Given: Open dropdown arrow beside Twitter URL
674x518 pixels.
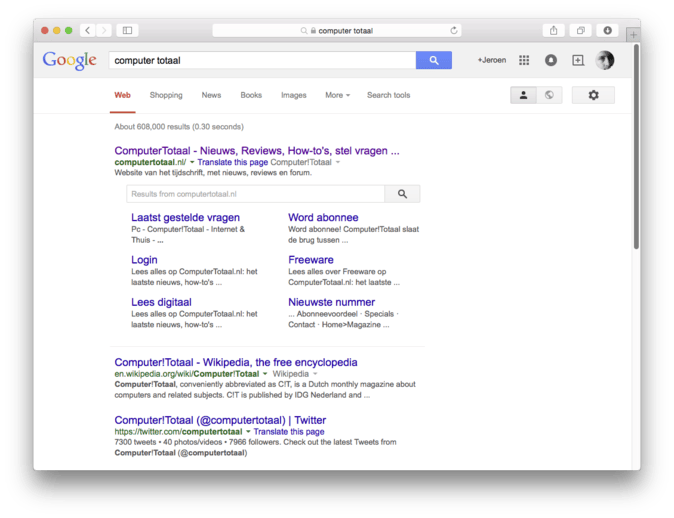Looking at the screenshot, I should (x=248, y=431).
